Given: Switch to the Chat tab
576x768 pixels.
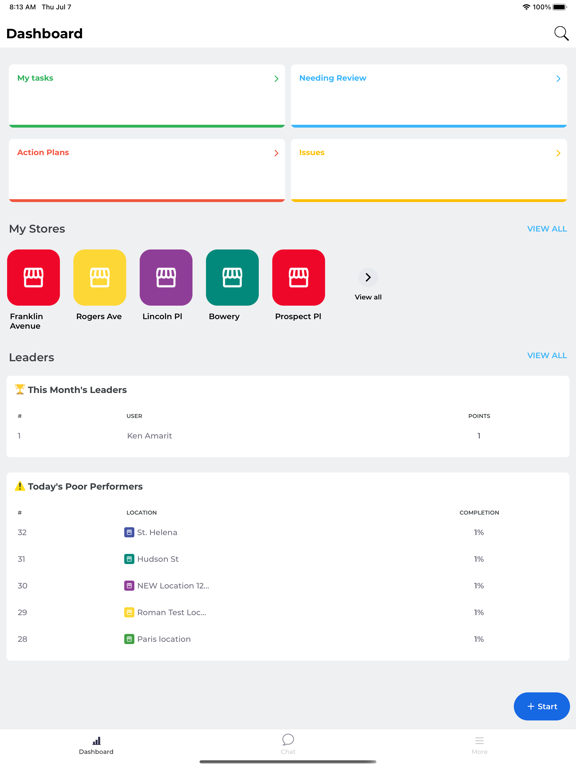Looking at the screenshot, I should 288,744.
